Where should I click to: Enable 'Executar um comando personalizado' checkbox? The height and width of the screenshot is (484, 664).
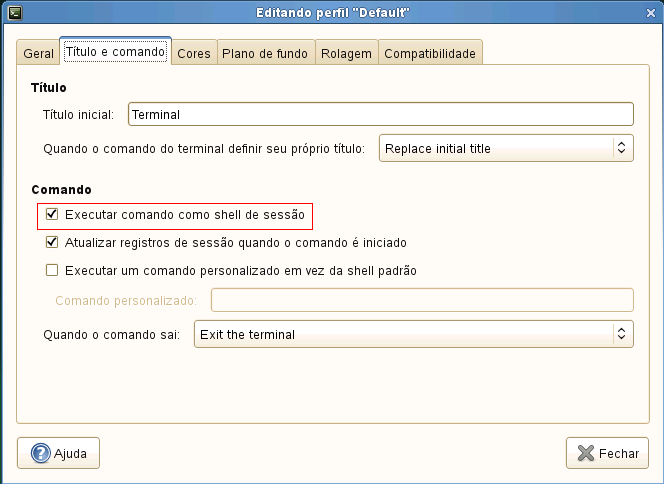click(x=52, y=270)
